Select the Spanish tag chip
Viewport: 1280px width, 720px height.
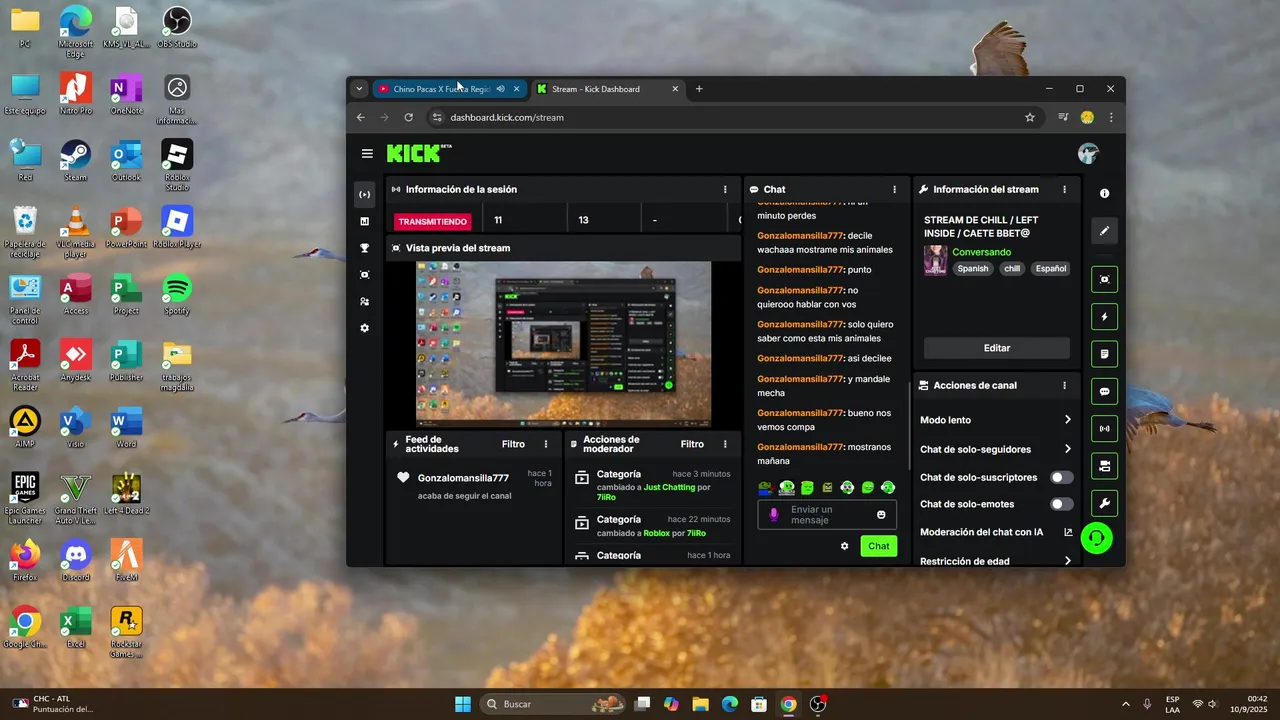(x=973, y=268)
